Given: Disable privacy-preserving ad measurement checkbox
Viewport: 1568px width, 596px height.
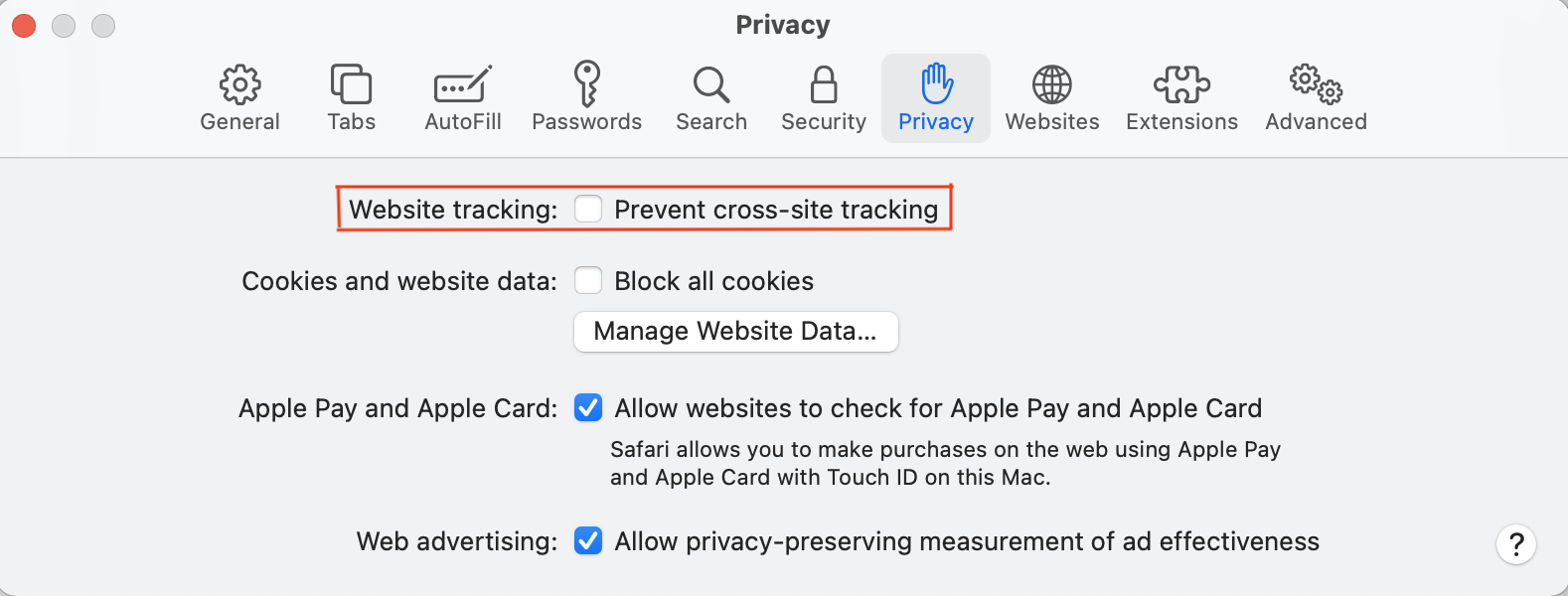Looking at the screenshot, I should tap(588, 540).
